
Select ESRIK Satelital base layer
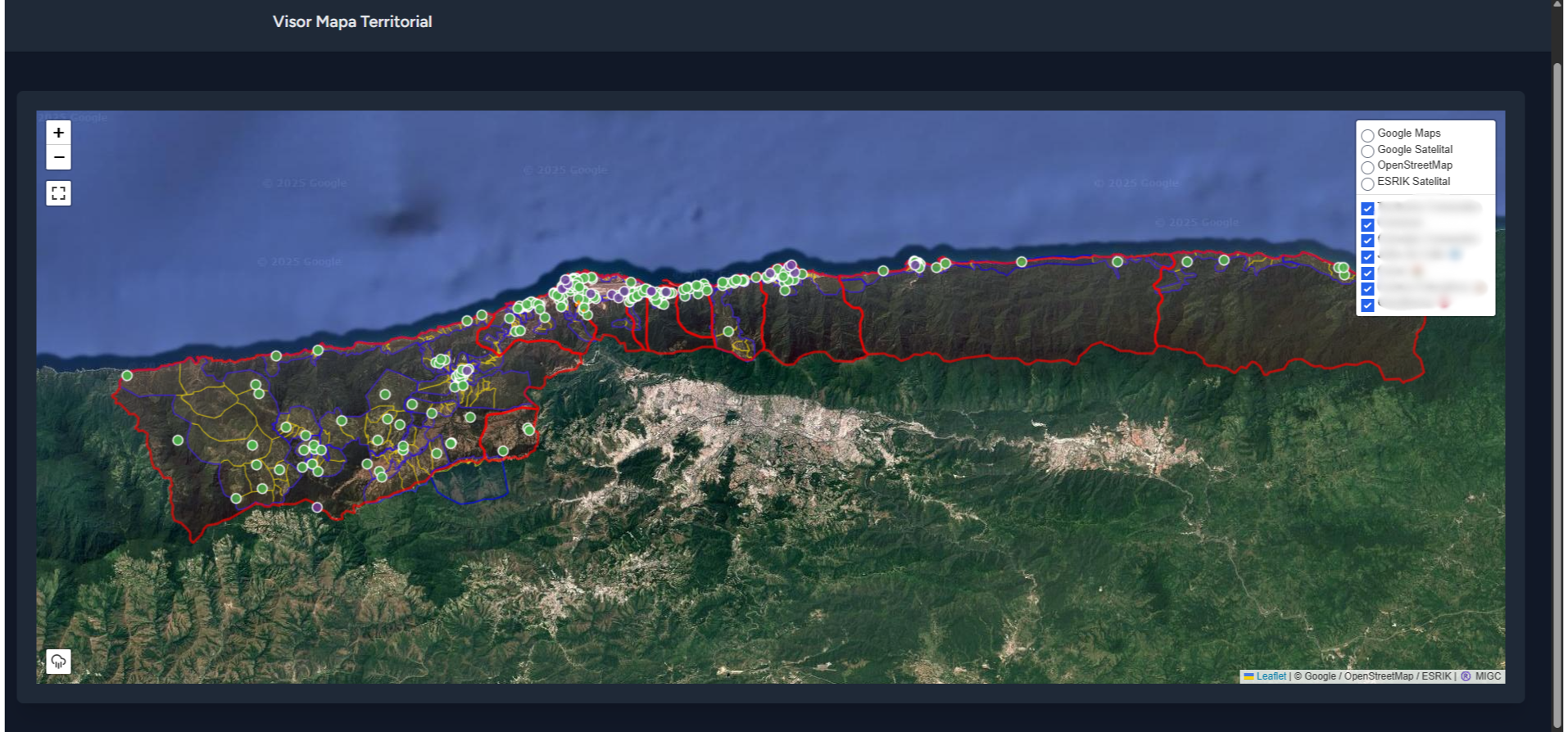(x=1367, y=184)
